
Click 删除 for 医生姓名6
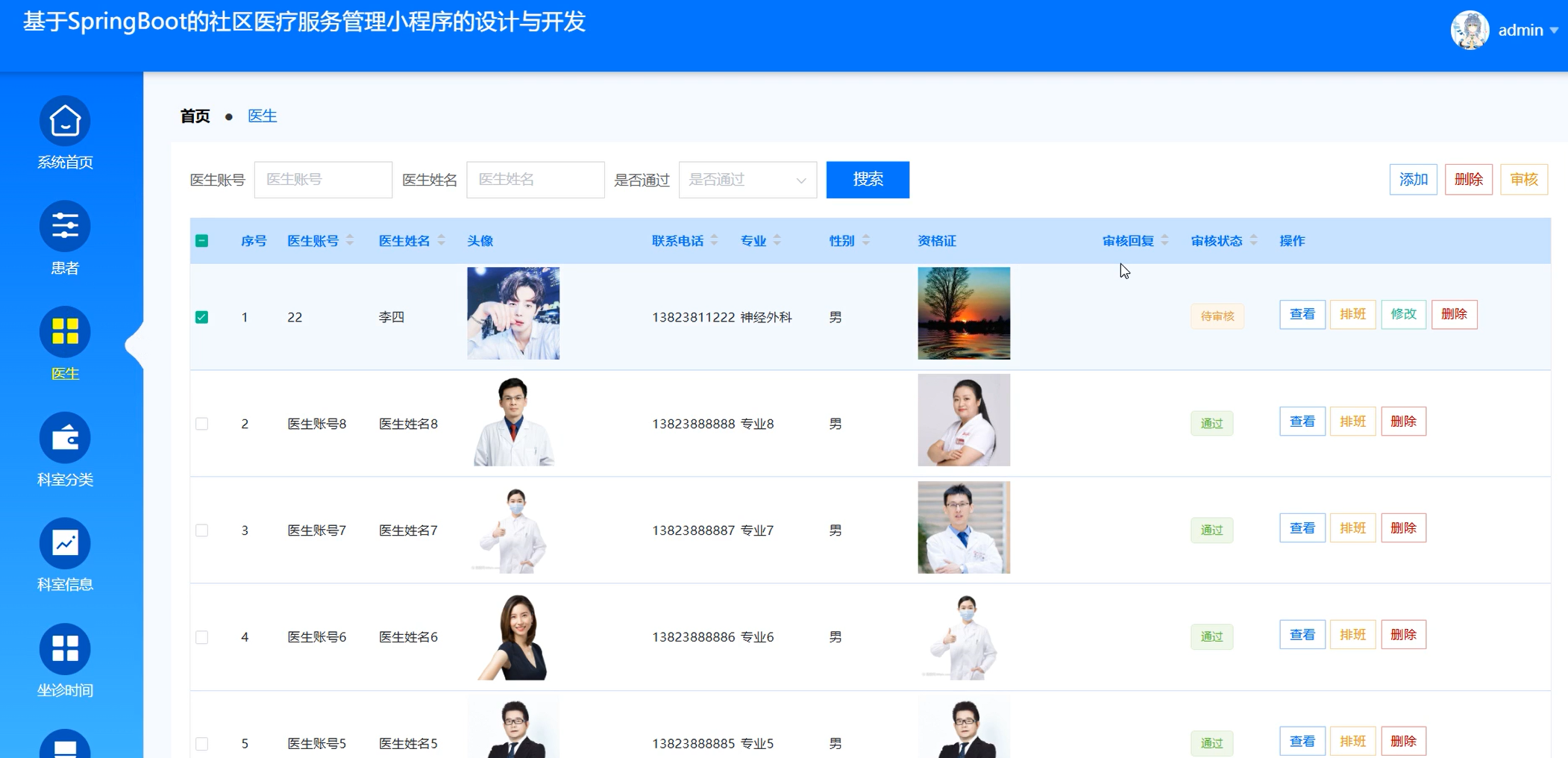tap(1403, 635)
